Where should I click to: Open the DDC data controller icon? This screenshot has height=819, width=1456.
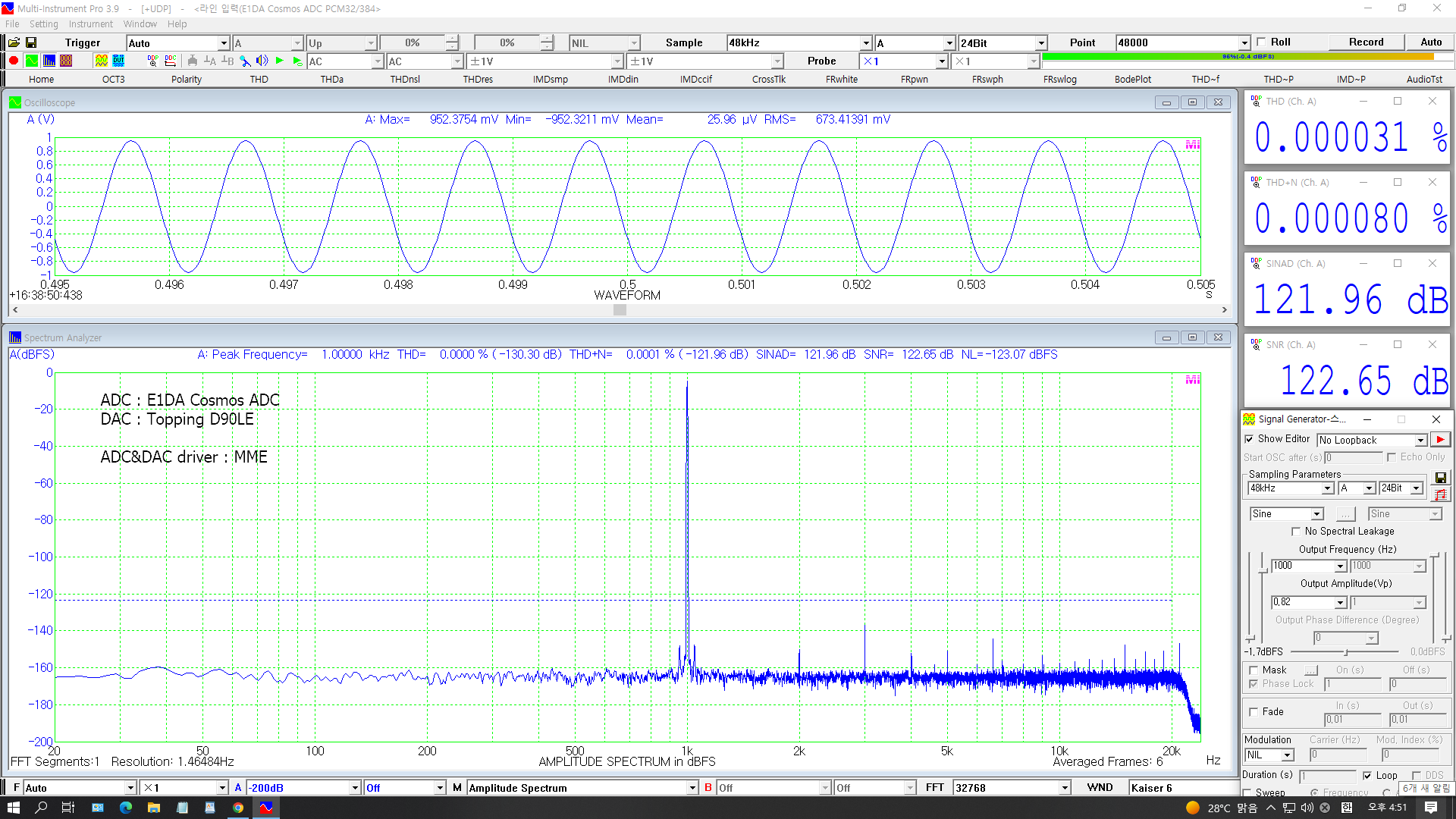[170, 61]
